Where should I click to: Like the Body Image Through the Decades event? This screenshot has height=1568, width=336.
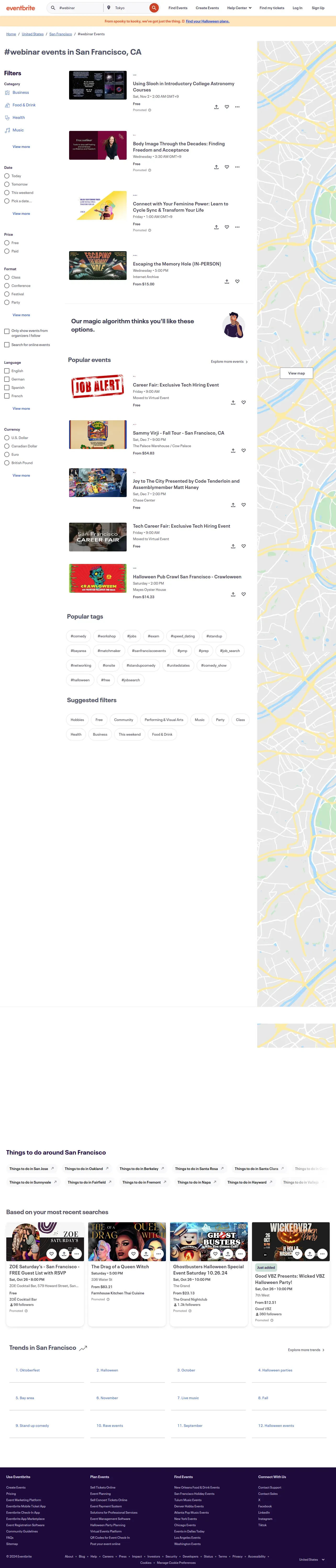pos(227,167)
